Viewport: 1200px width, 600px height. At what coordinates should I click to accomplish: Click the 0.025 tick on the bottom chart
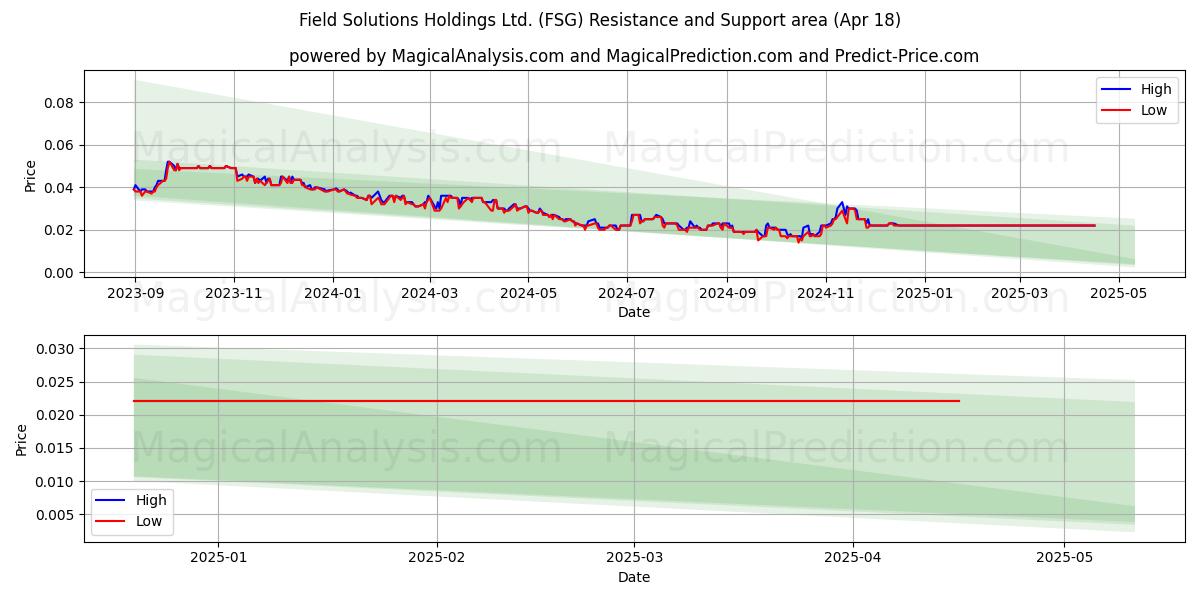(x=54, y=382)
